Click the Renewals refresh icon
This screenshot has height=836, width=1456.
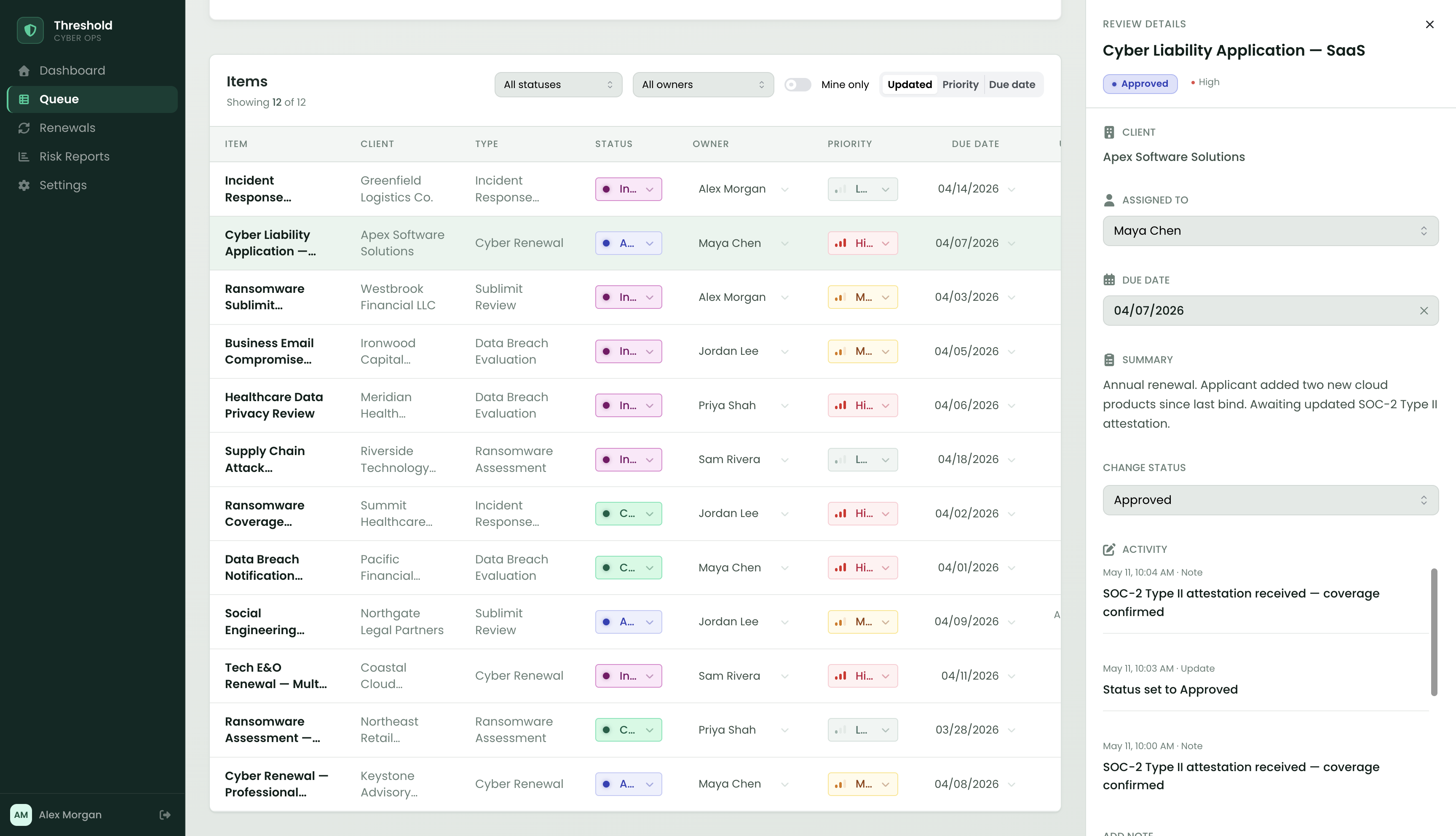click(x=24, y=128)
